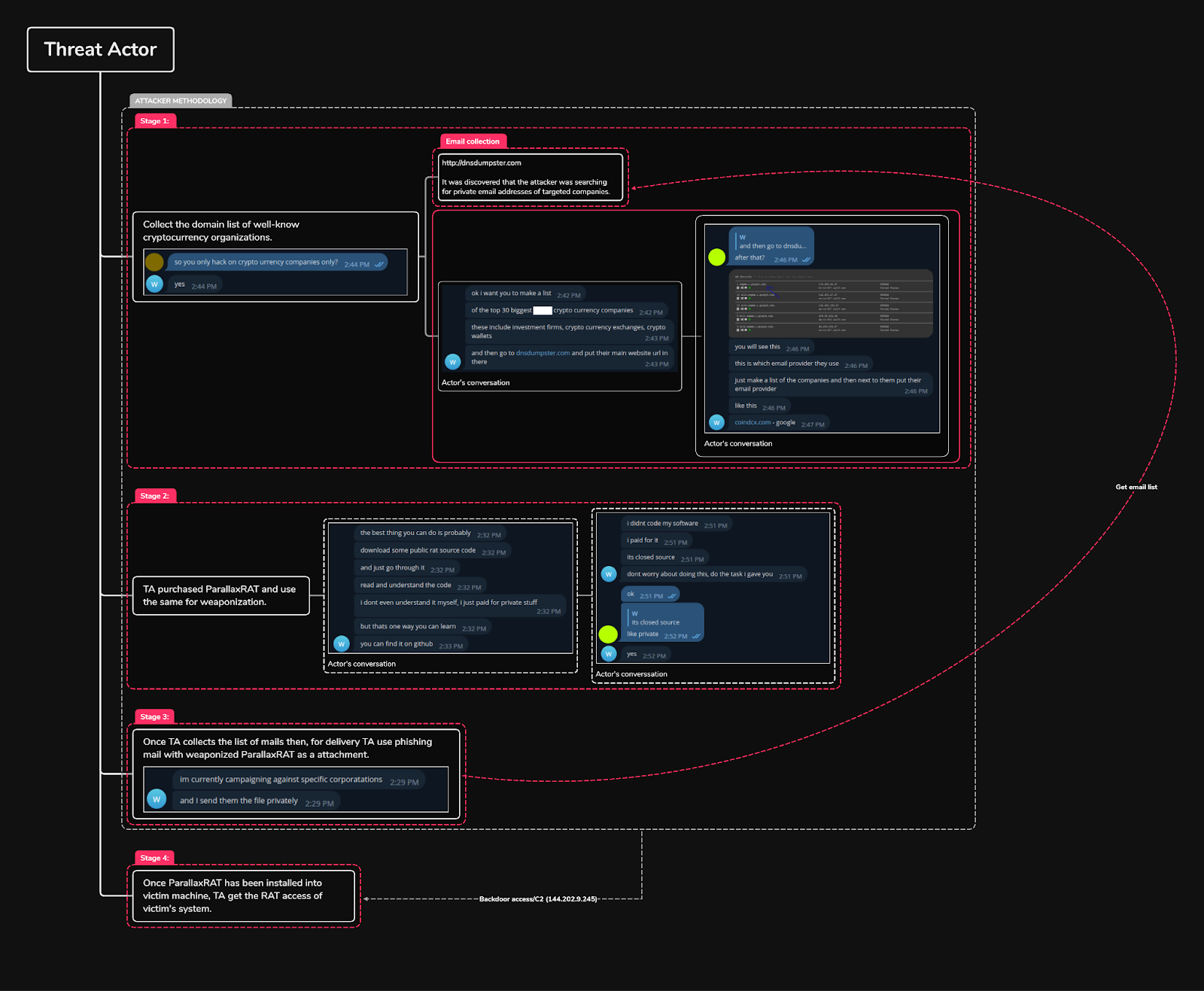Select the Email collection tab label
Image resolution: width=1204 pixels, height=991 pixels.
pos(473,141)
